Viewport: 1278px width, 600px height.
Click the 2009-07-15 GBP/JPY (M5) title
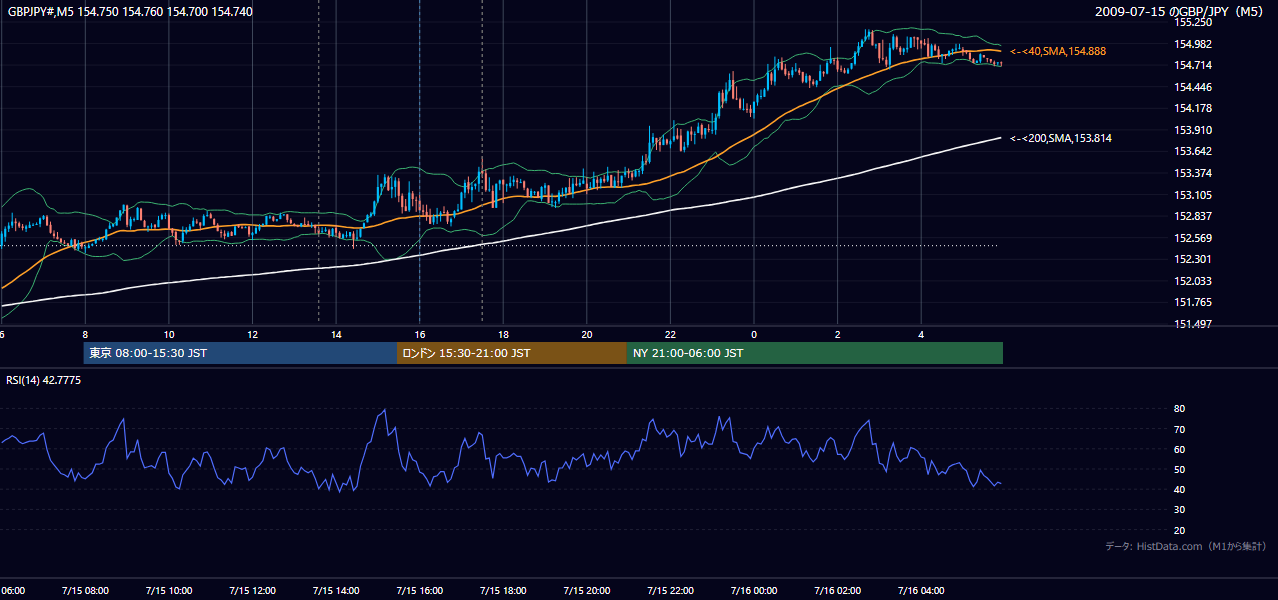point(1181,12)
